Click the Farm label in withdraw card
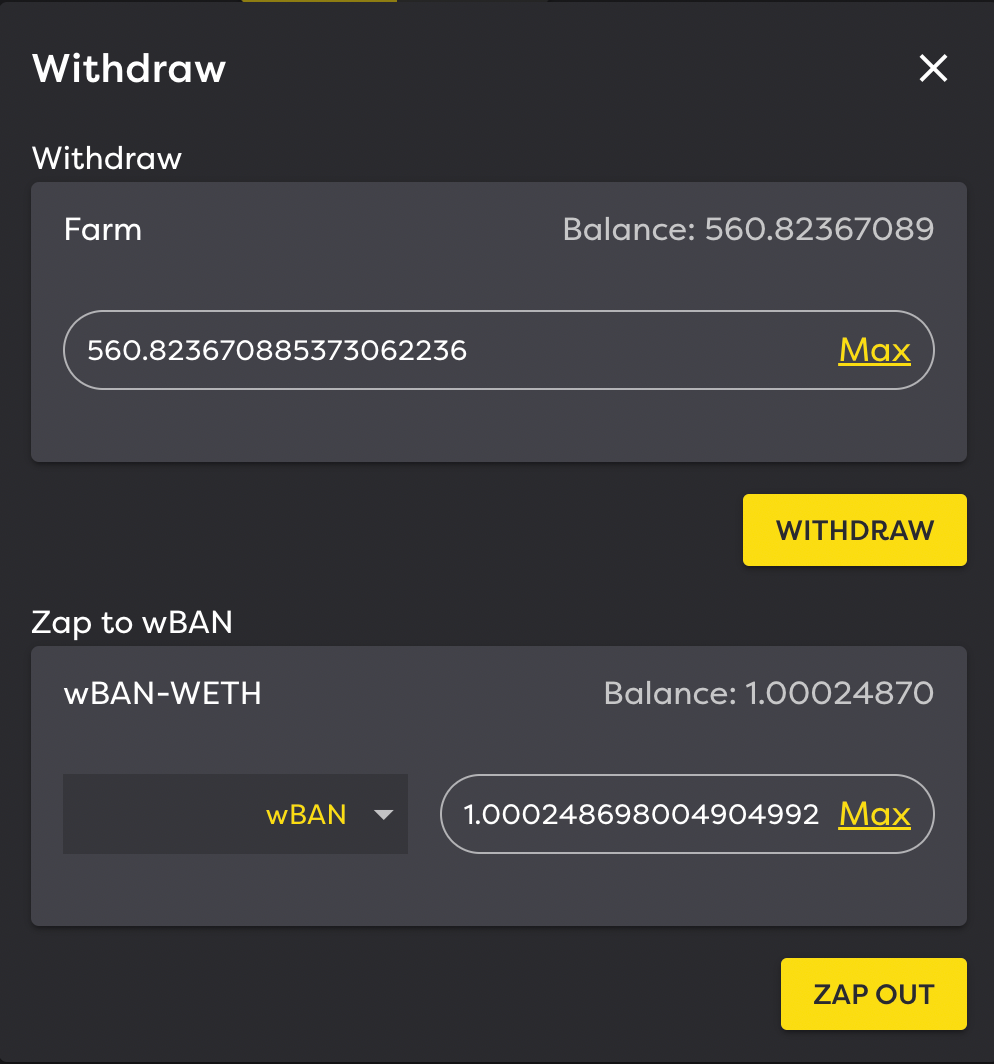 103,229
